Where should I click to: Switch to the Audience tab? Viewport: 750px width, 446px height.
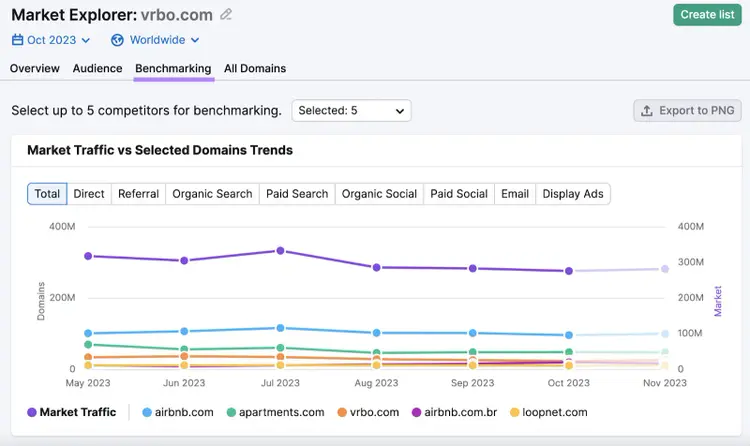coord(98,68)
